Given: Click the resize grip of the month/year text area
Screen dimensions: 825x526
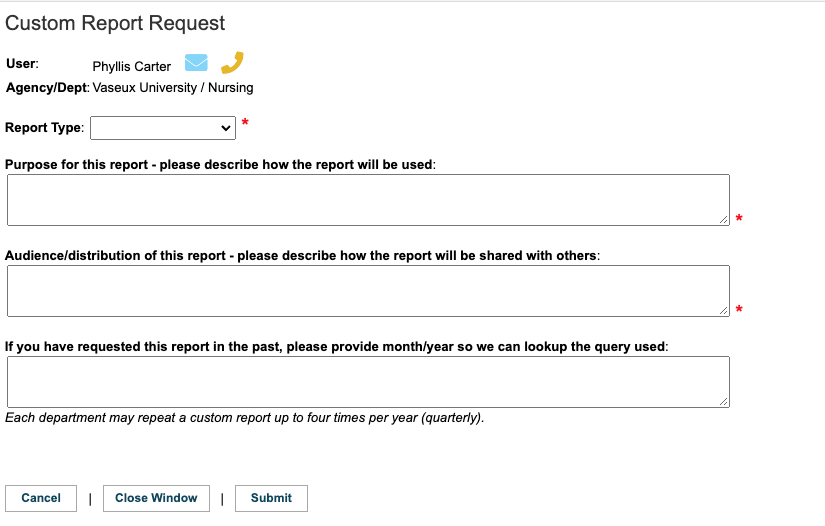Looking at the screenshot, I should [x=723, y=401].
